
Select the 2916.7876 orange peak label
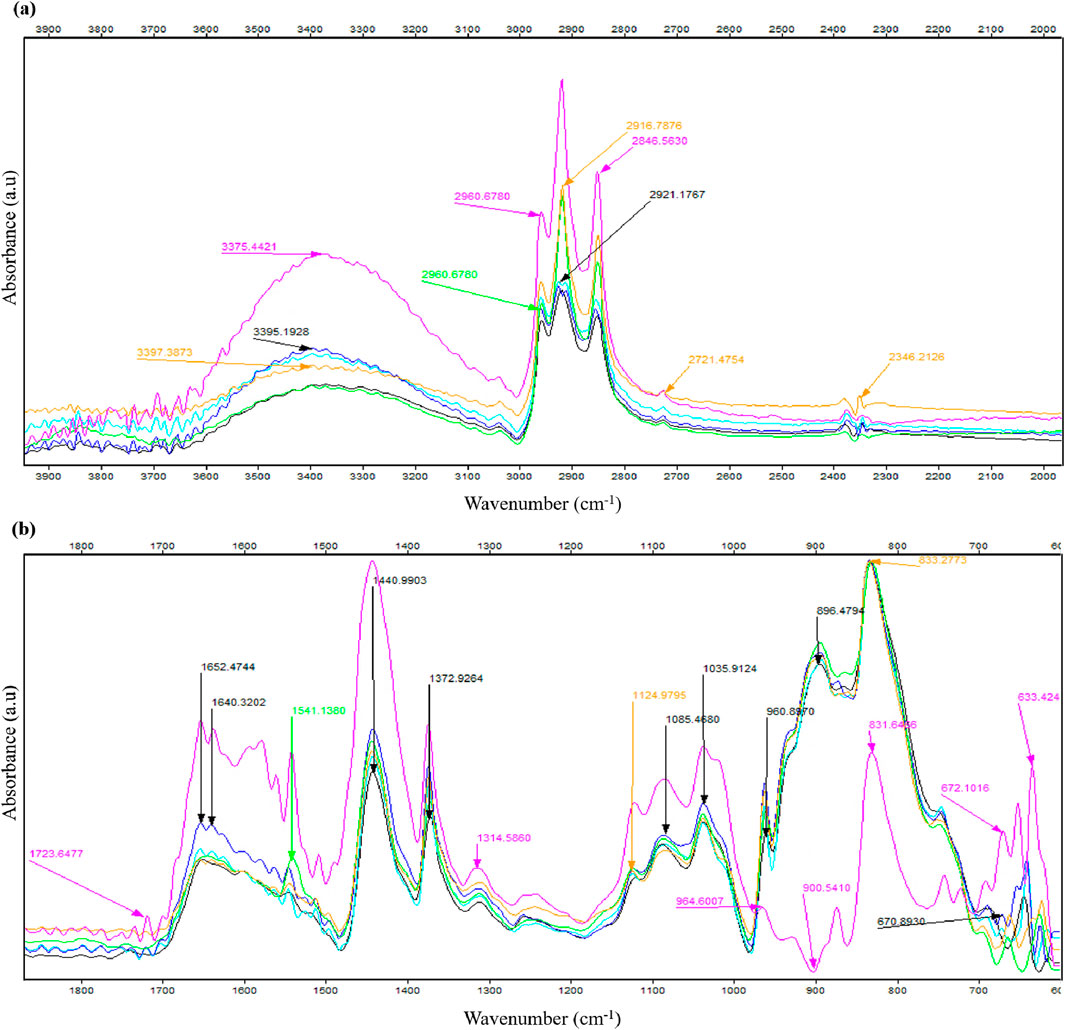pos(653,126)
